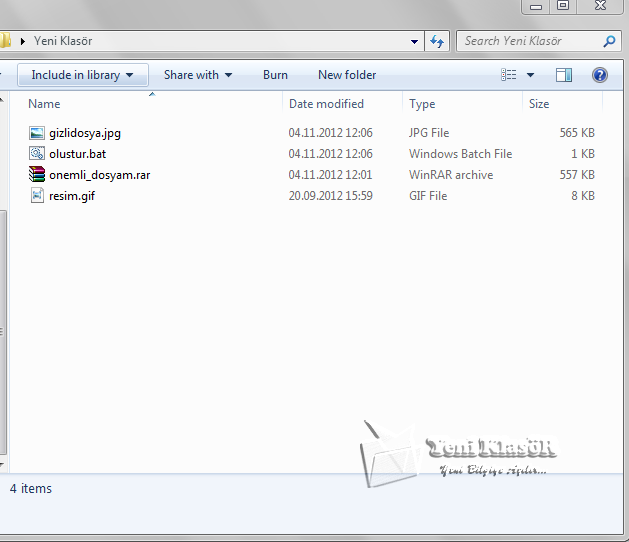The image size is (629, 542).
Task: Change view using the views icon
Action: click(x=509, y=75)
